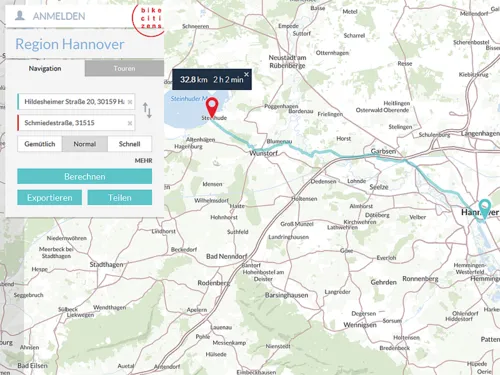Click the Scharrel map label
The image size is (500, 375).
[354, 35]
